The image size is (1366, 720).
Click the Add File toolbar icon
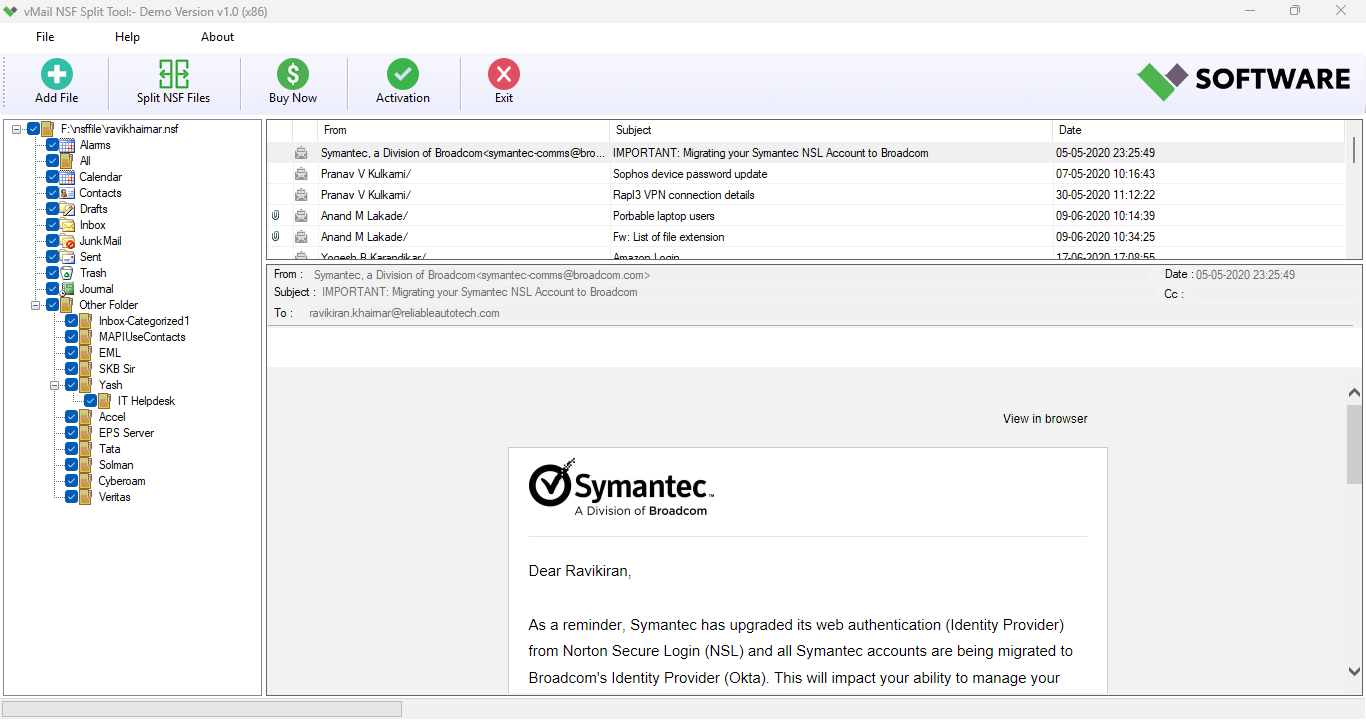[57, 74]
